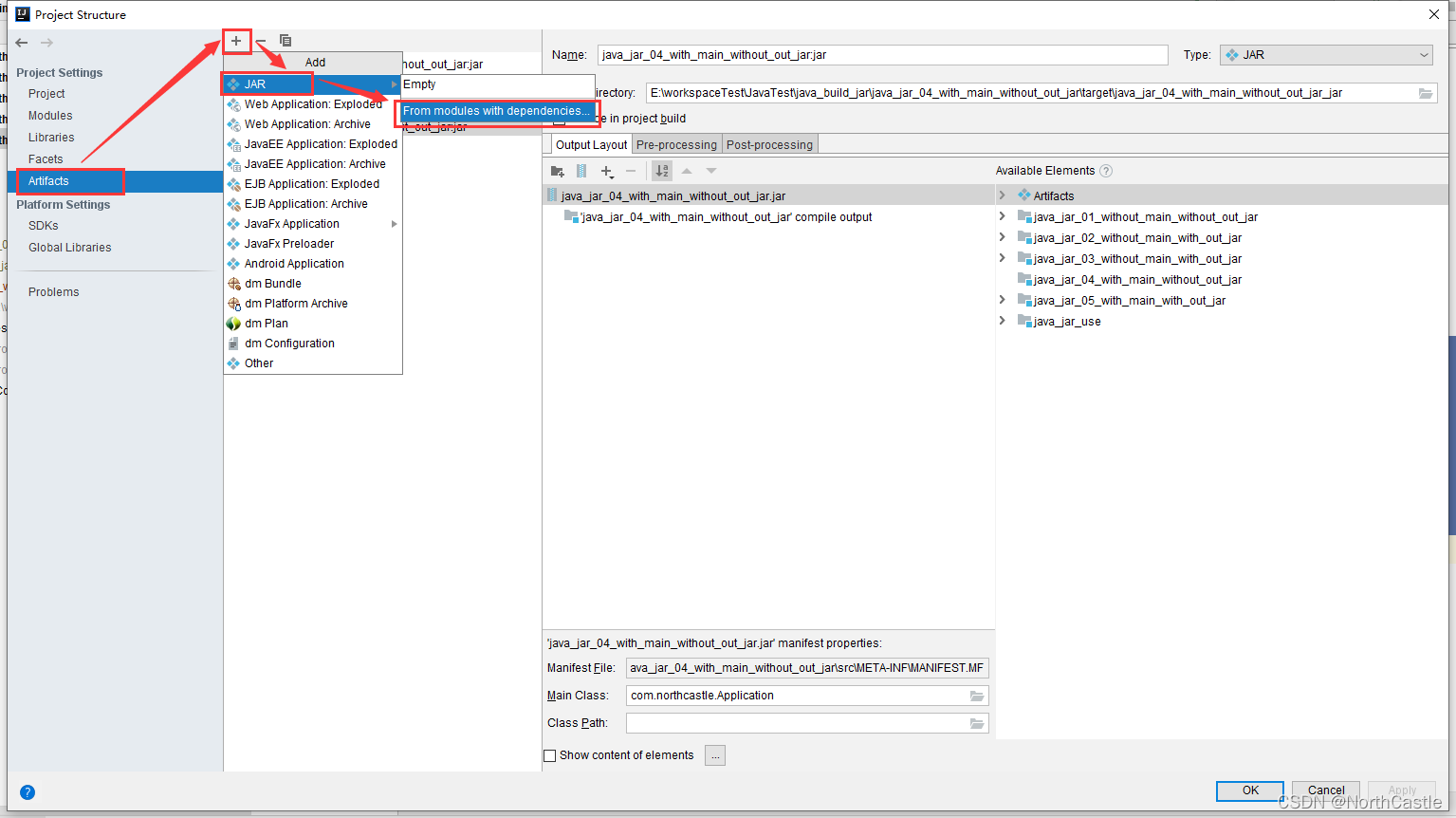Click the output directory browse folder icon
The width and height of the screenshot is (1456, 818).
(x=1426, y=93)
